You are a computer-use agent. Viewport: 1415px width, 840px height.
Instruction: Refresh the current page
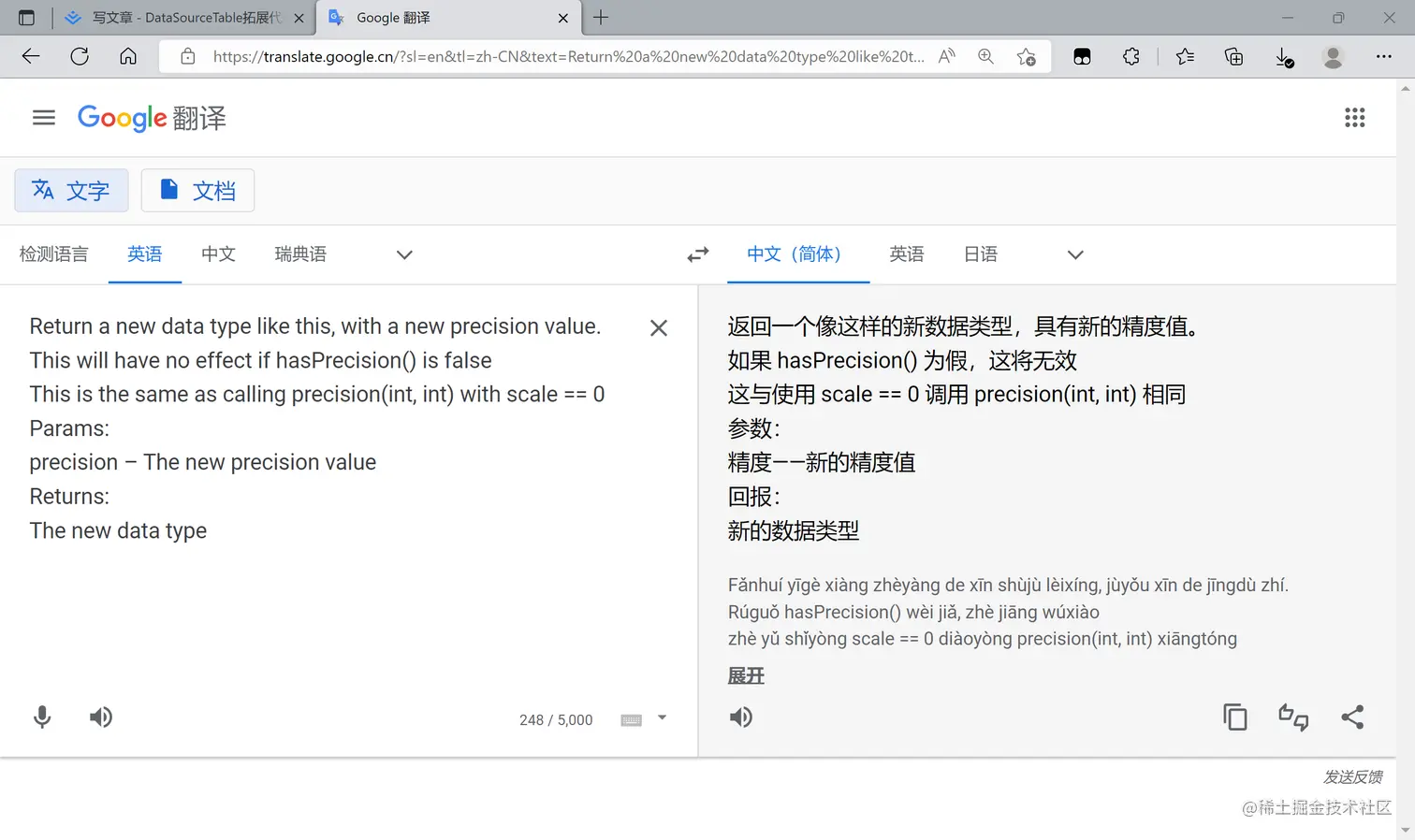tap(80, 56)
